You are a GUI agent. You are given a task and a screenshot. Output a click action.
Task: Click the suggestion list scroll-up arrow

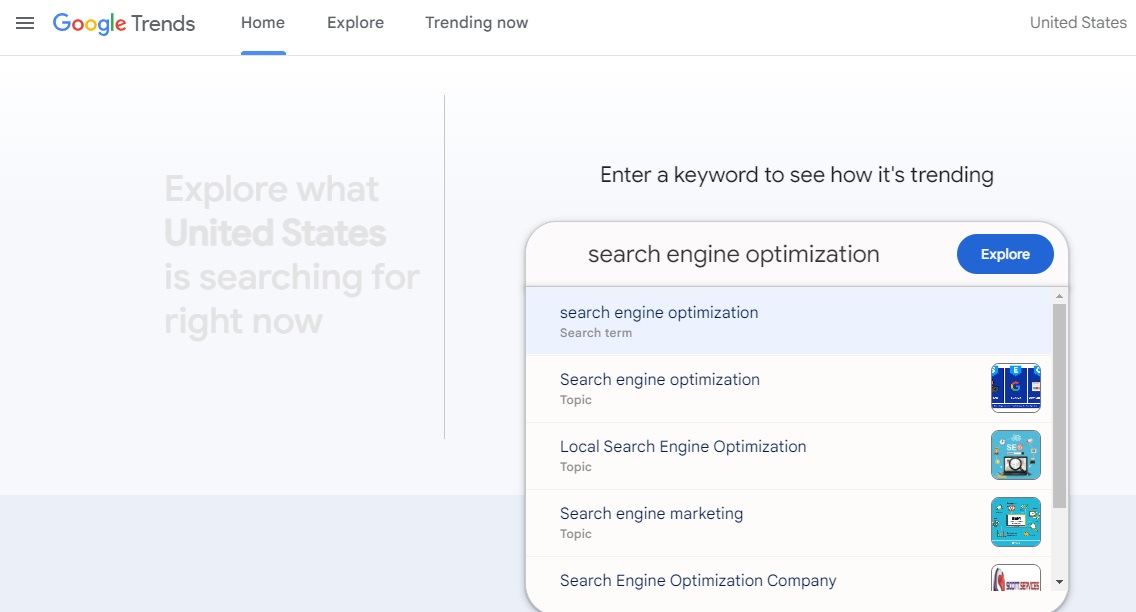point(1059,296)
